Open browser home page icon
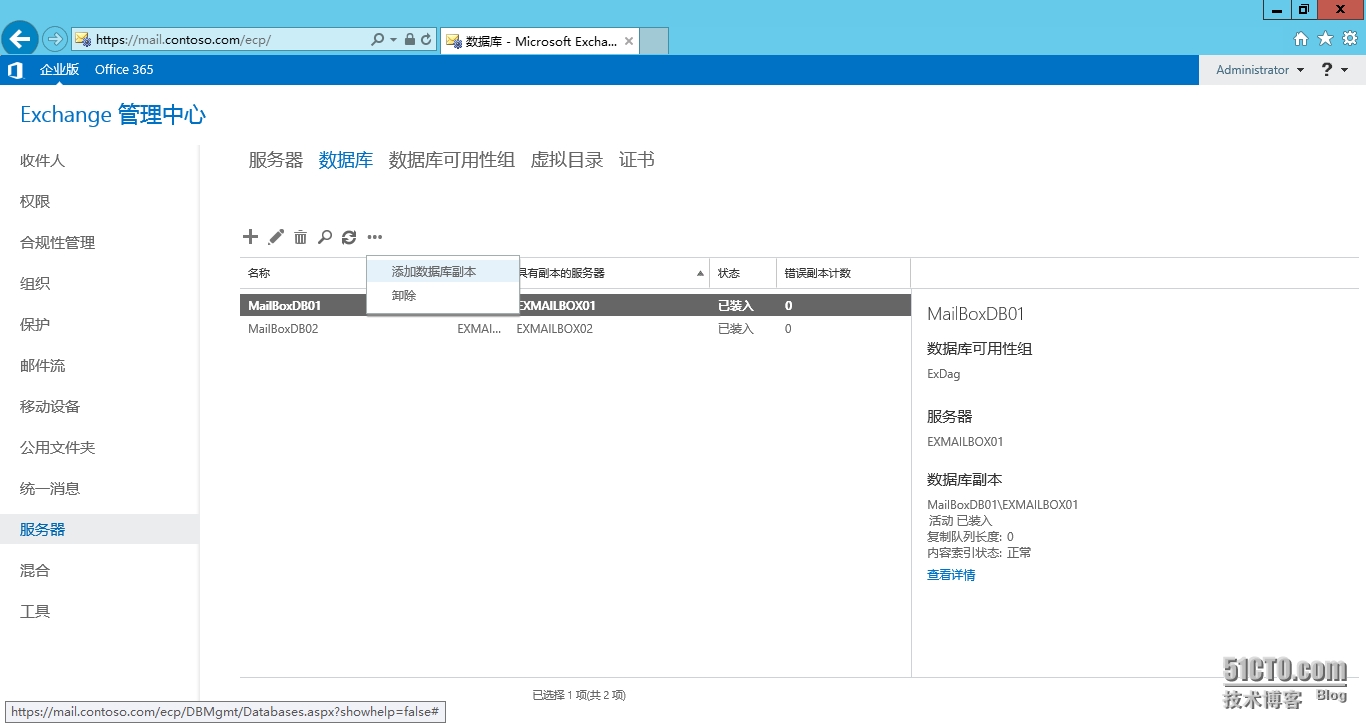Image resolution: width=1366 pixels, height=728 pixels. coord(1301,38)
